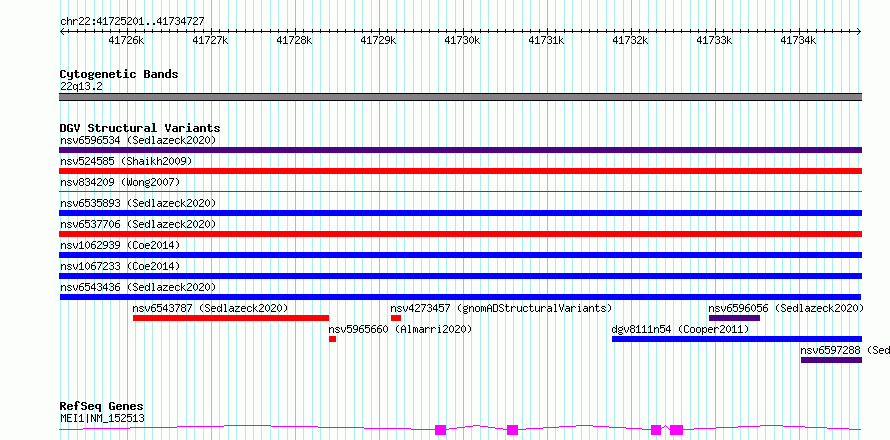890x440 pixels.
Task: Click the gray 22q13.2 cytogenetic band bar
Action: coord(460,97)
